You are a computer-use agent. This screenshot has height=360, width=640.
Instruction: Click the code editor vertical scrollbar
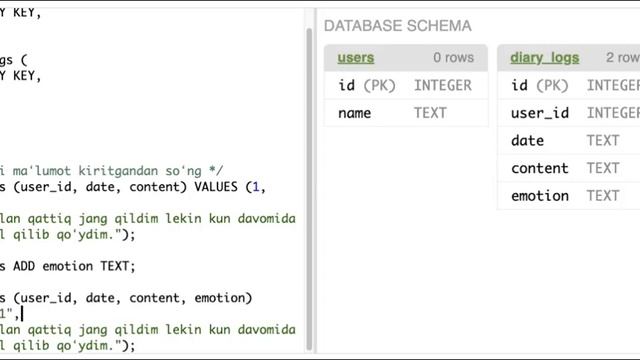309,190
